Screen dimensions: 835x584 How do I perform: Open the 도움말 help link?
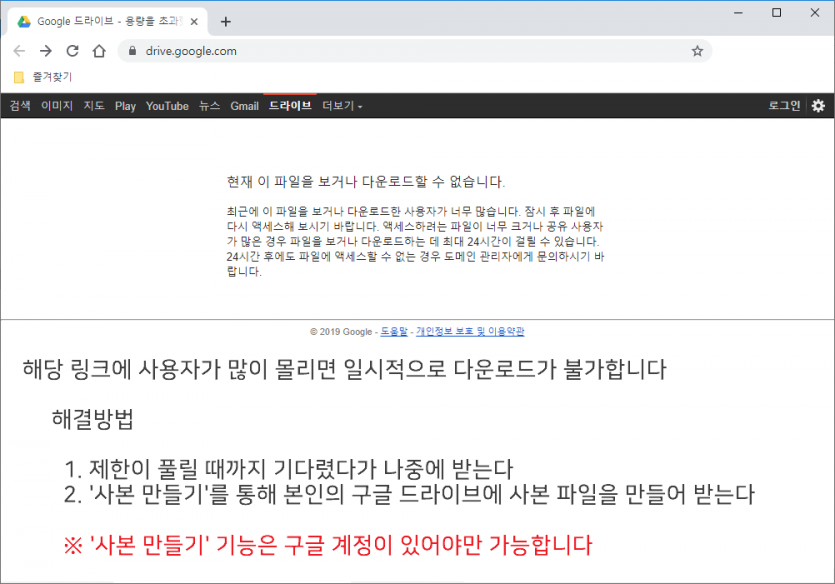pyautogui.click(x=394, y=332)
